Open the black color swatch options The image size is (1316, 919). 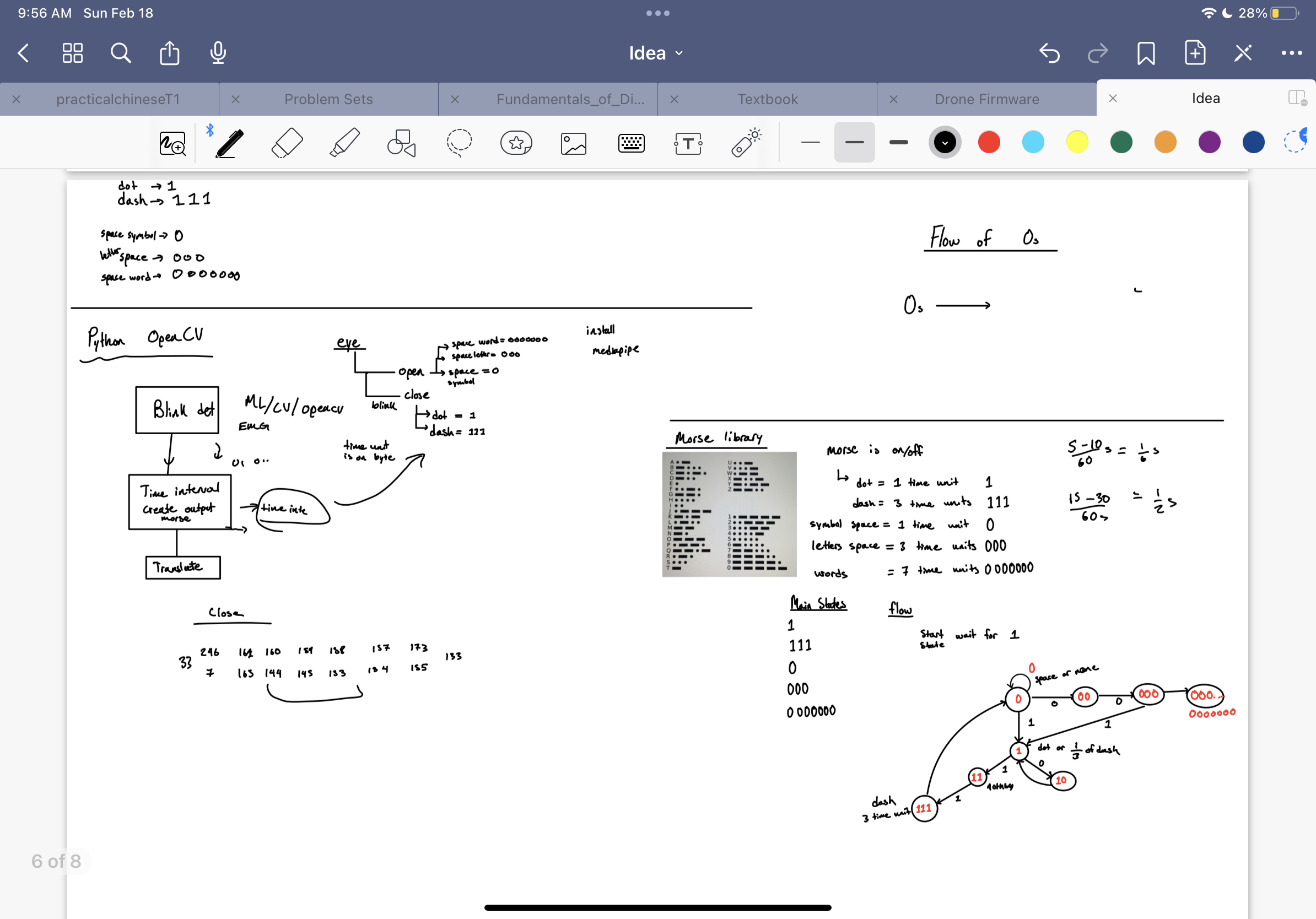[x=945, y=142]
